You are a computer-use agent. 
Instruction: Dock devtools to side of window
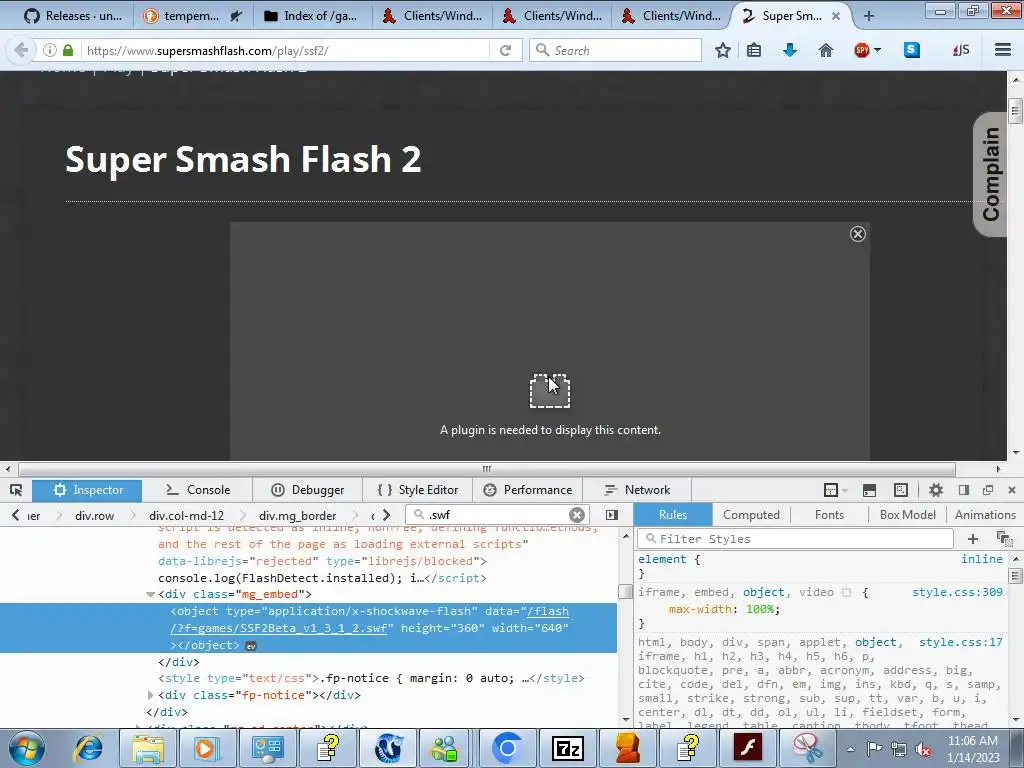point(964,490)
